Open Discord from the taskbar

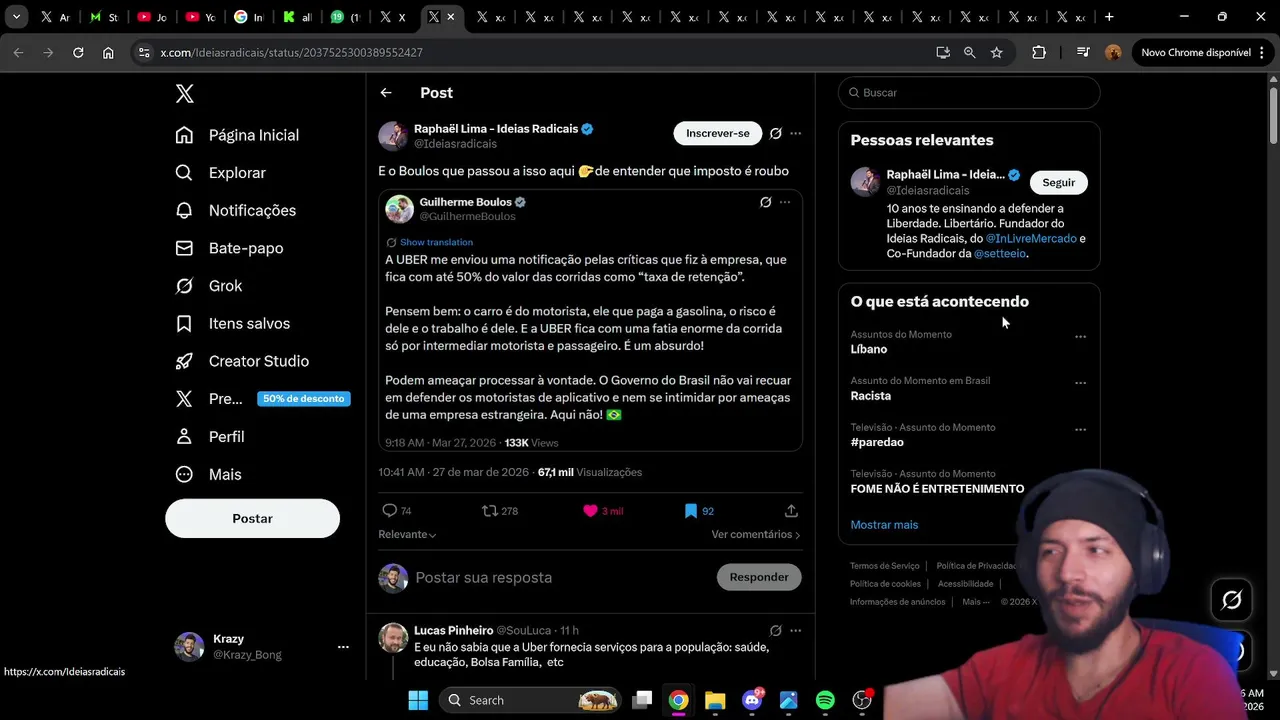click(752, 700)
